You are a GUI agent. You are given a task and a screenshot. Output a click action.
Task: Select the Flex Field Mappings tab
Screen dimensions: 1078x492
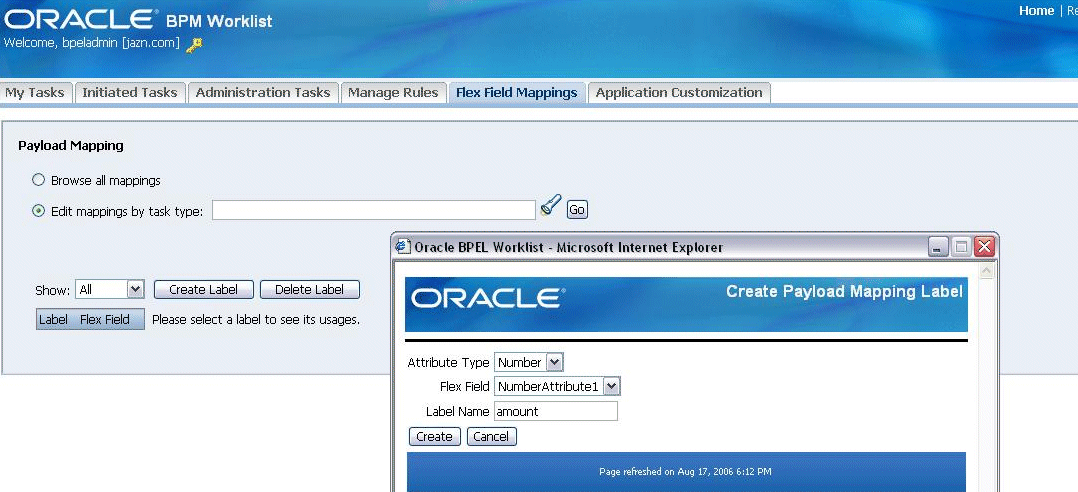pos(516,93)
